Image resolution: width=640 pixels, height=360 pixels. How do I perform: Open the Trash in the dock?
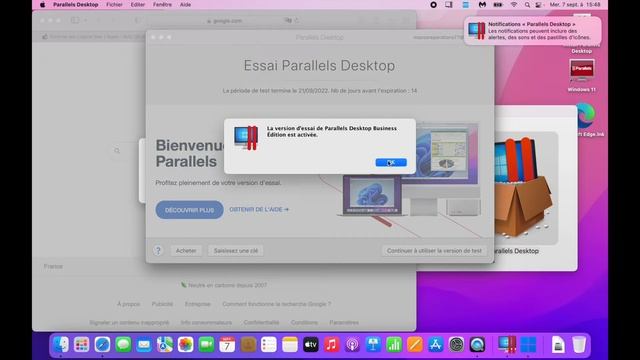click(579, 345)
